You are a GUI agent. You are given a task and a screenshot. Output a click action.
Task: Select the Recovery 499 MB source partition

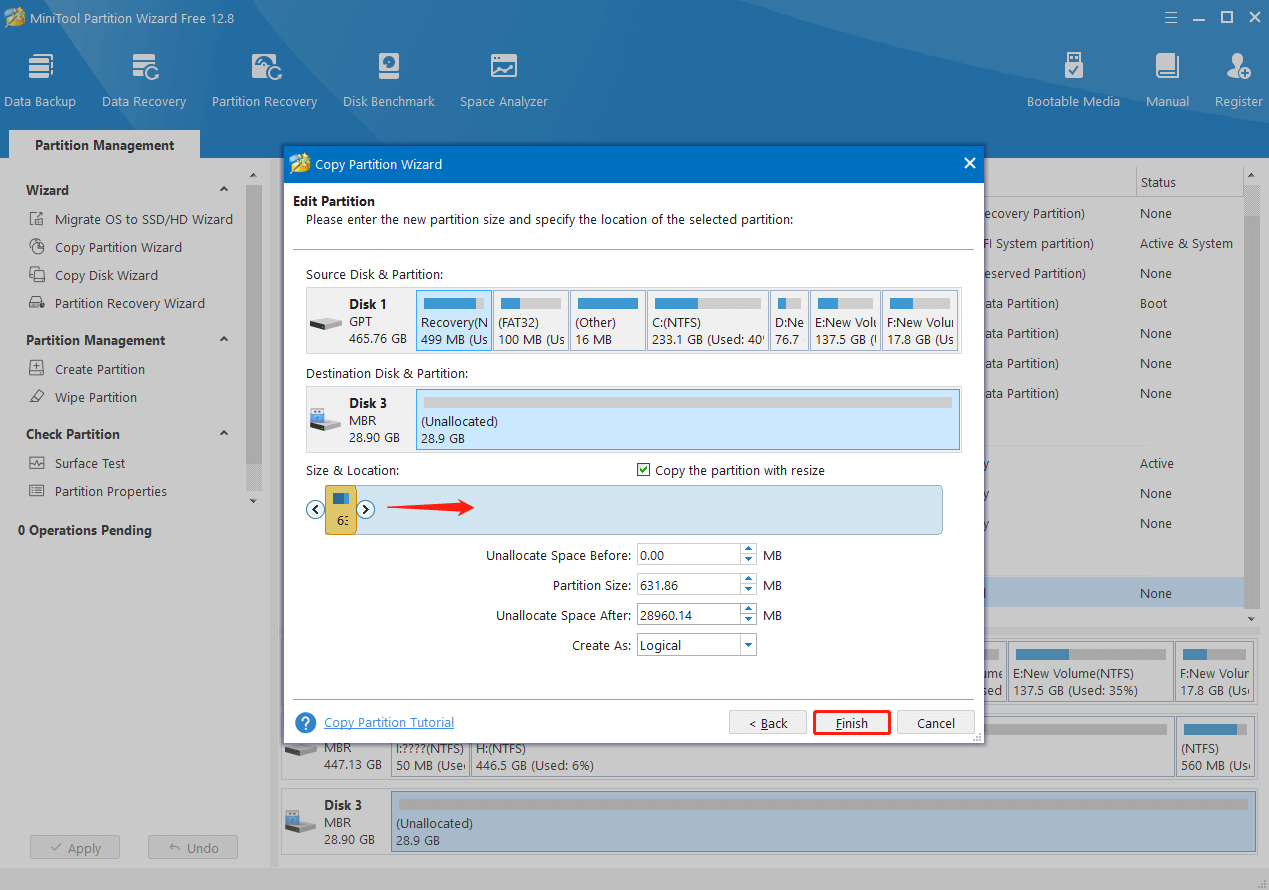pos(454,321)
